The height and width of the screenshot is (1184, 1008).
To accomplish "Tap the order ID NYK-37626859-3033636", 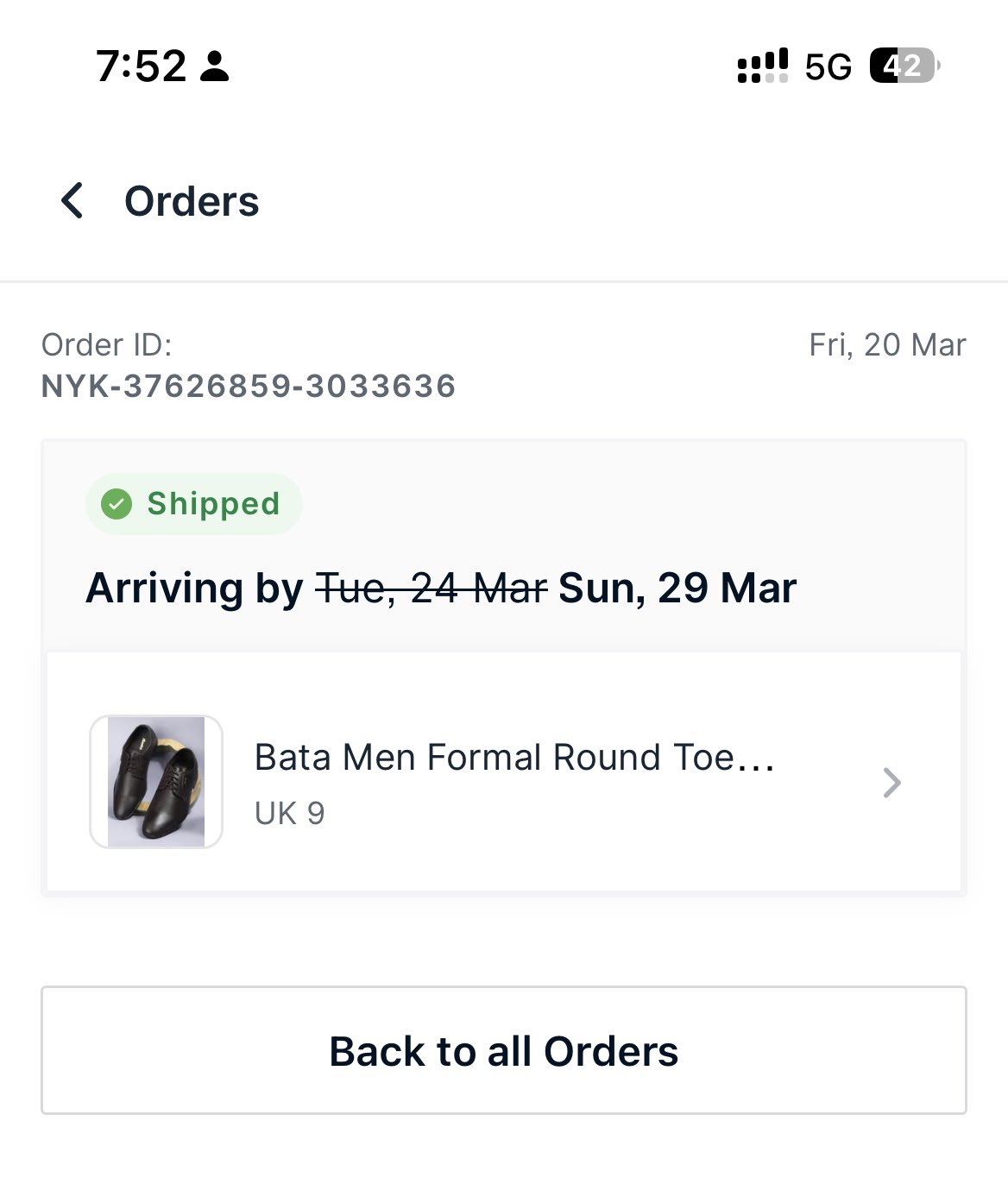I will (x=249, y=386).
